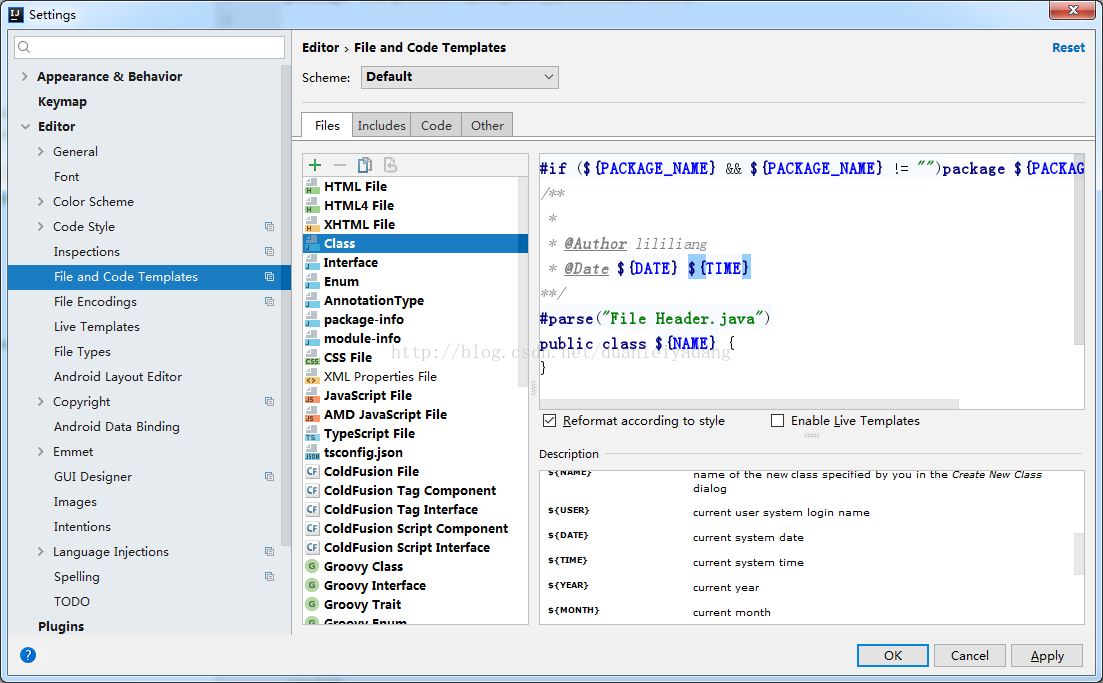The height and width of the screenshot is (683, 1103).
Task: Click the project-level icon beside File Encodings
Action: [x=269, y=301]
